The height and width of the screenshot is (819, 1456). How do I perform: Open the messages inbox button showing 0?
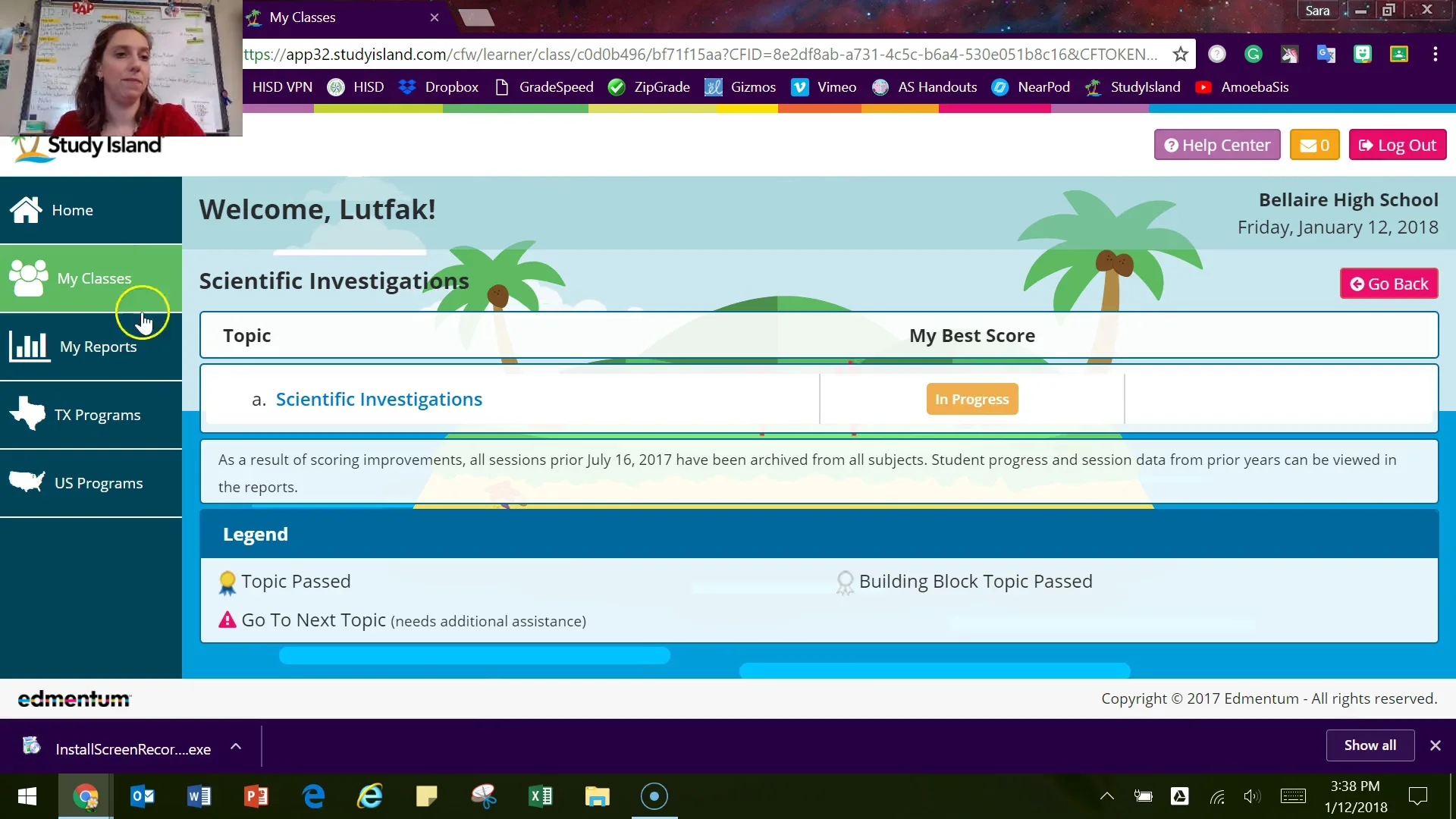[x=1314, y=145]
